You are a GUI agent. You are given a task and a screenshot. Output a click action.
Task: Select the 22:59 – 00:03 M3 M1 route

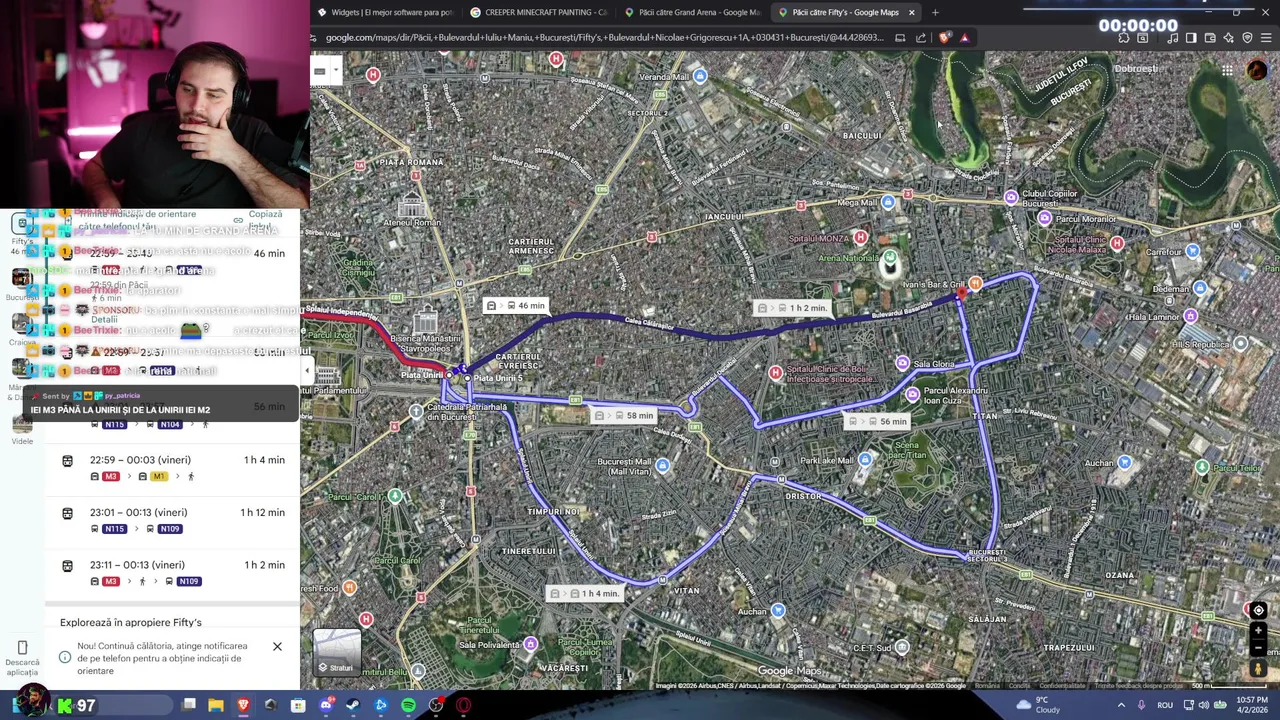tap(172, 467)
